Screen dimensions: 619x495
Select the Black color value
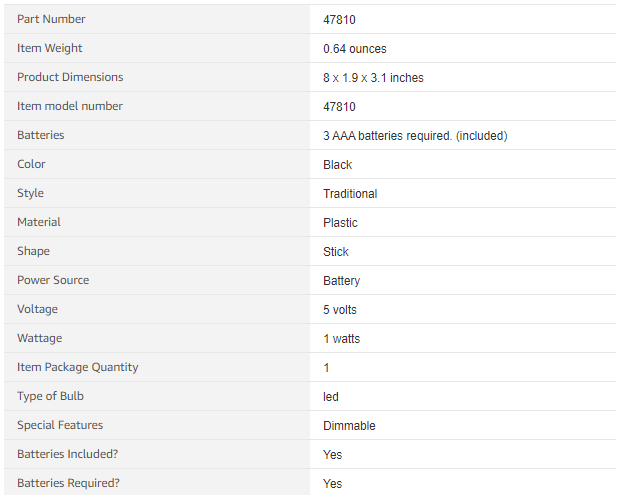coord(337,165)
